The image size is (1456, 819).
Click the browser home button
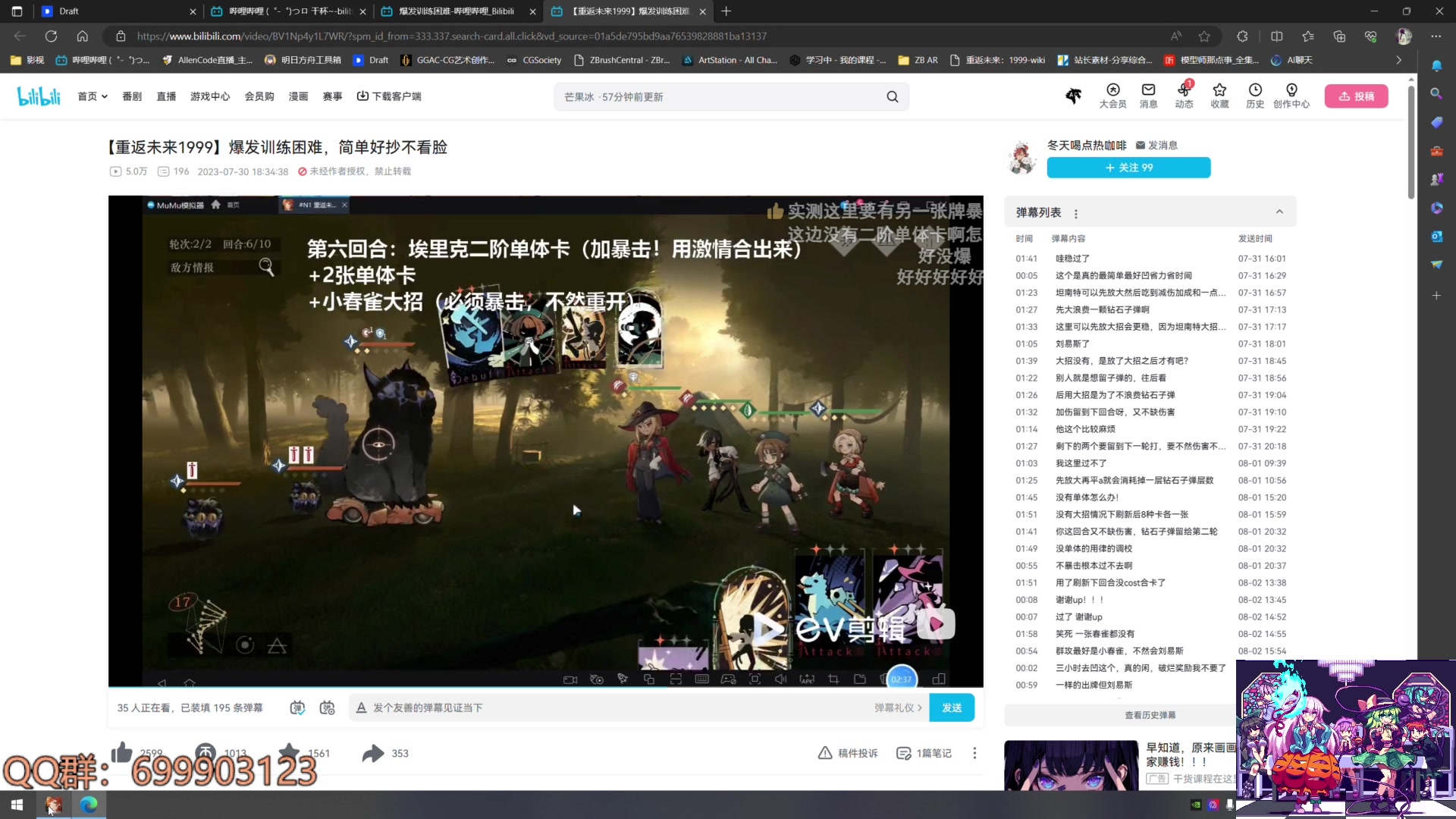[x=82, y=36]
